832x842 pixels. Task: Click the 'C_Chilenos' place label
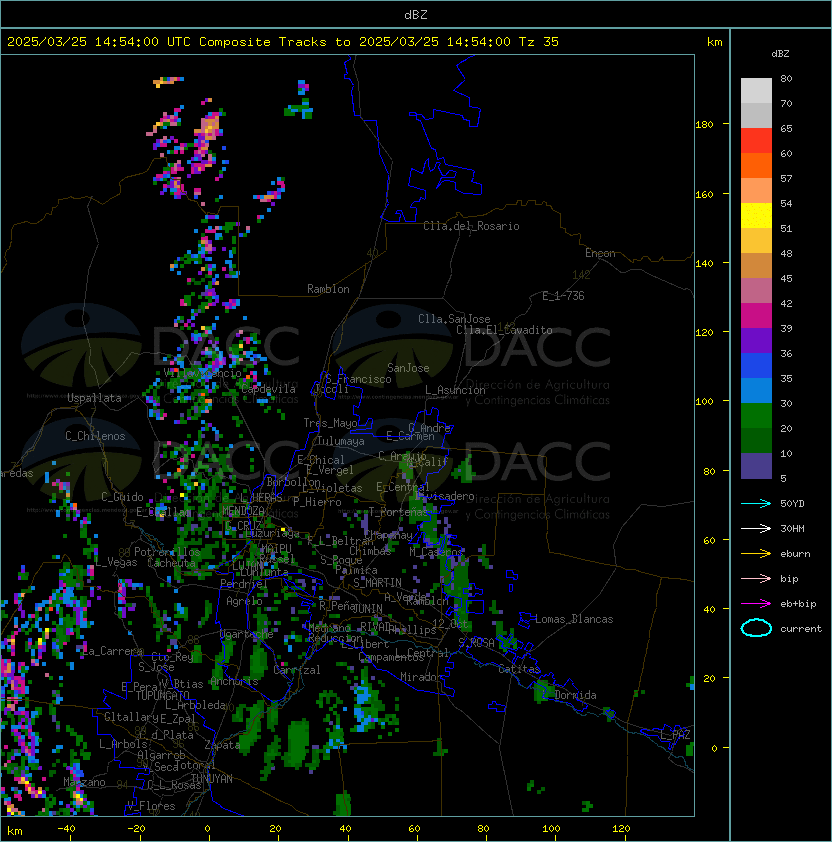[95, 436]
